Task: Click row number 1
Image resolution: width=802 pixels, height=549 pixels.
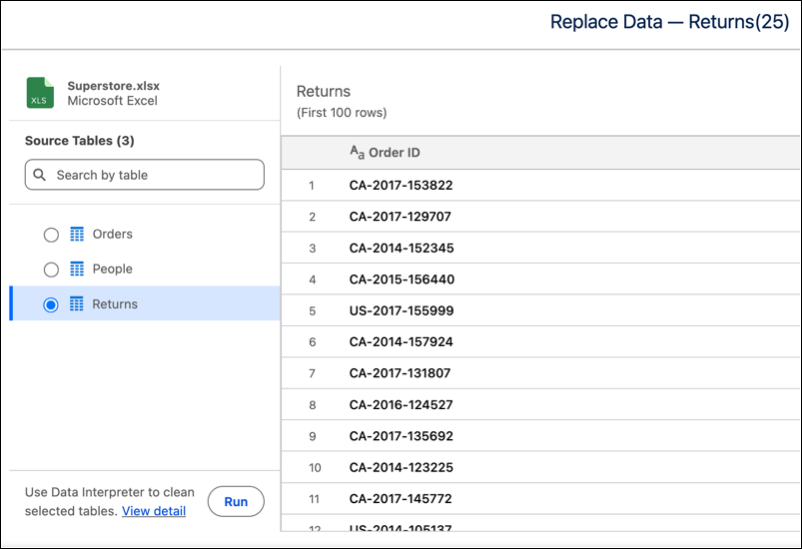Action: [x=311, y=185]
